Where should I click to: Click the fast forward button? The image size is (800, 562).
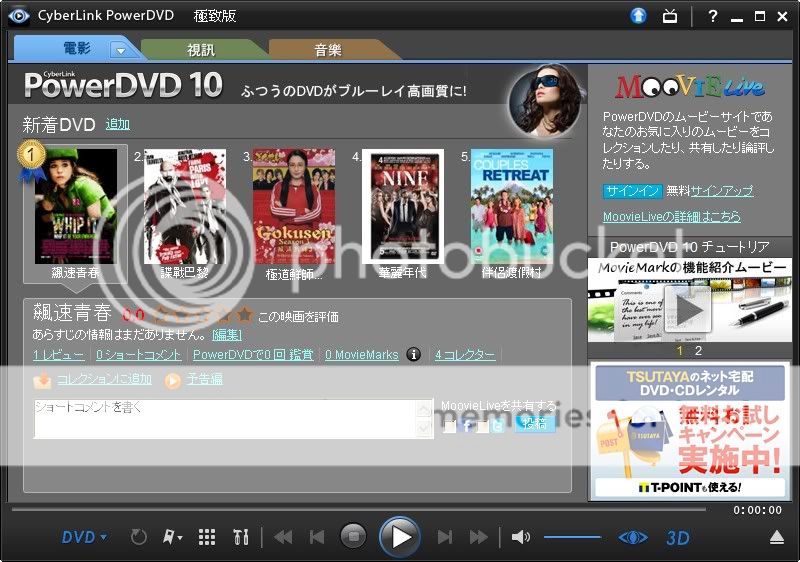[479, 537]
